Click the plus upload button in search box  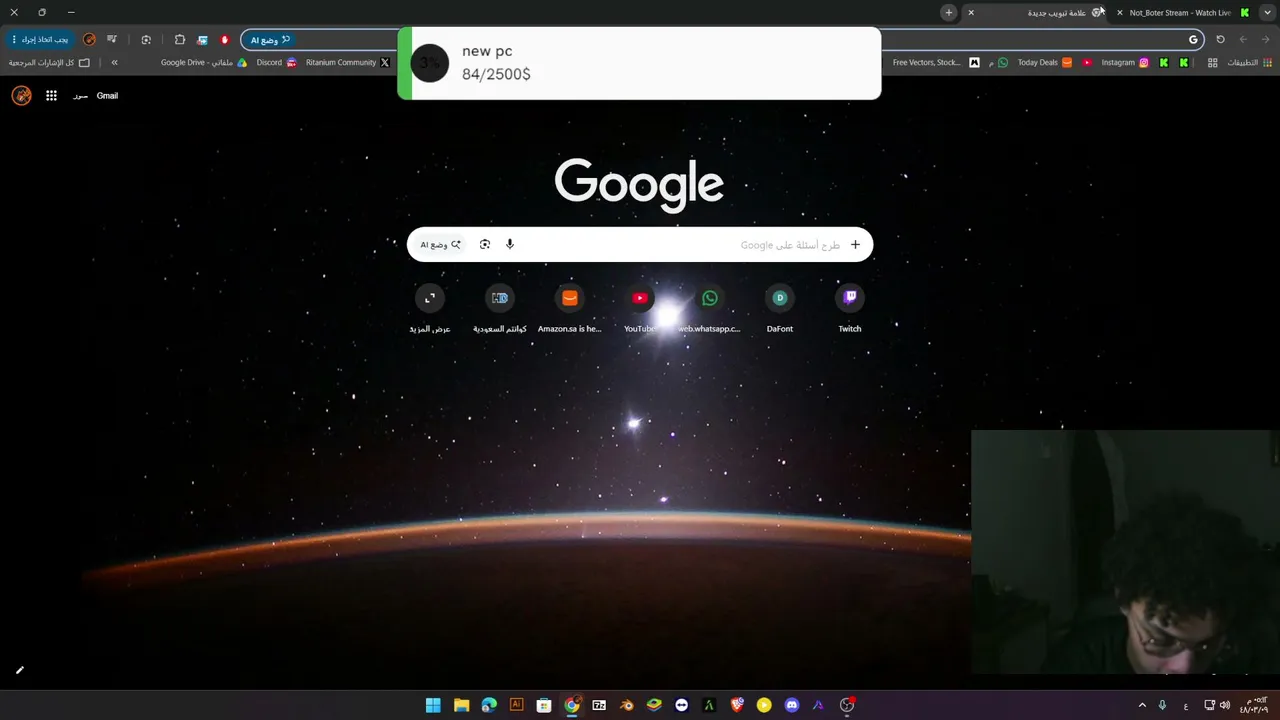[855, 245]
